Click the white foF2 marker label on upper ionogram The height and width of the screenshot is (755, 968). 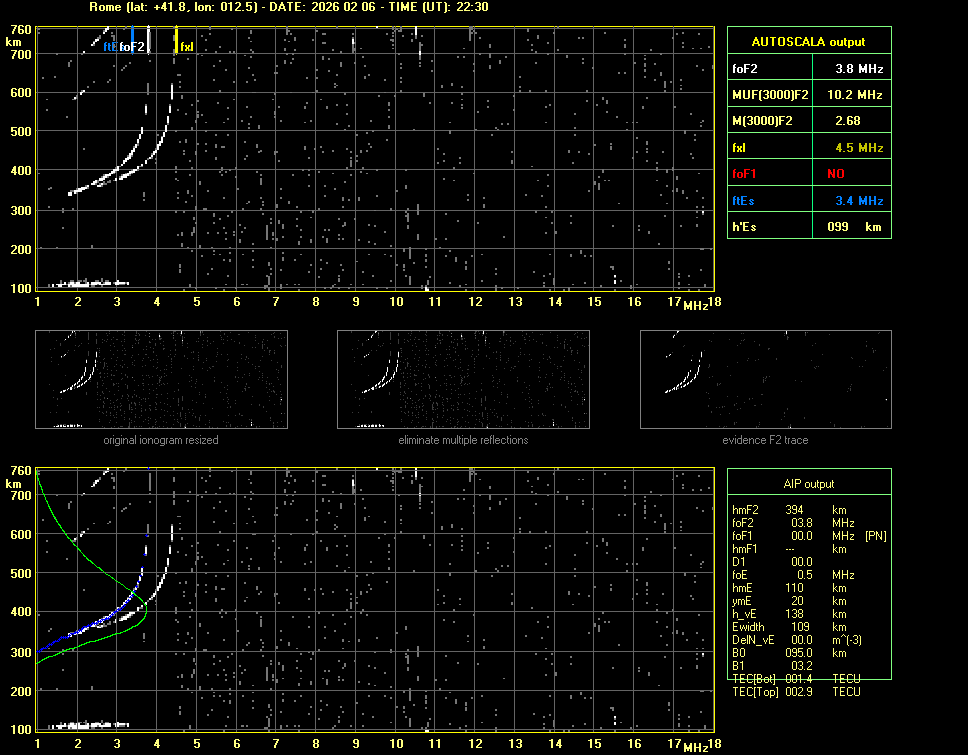click(x=133, y=46)
